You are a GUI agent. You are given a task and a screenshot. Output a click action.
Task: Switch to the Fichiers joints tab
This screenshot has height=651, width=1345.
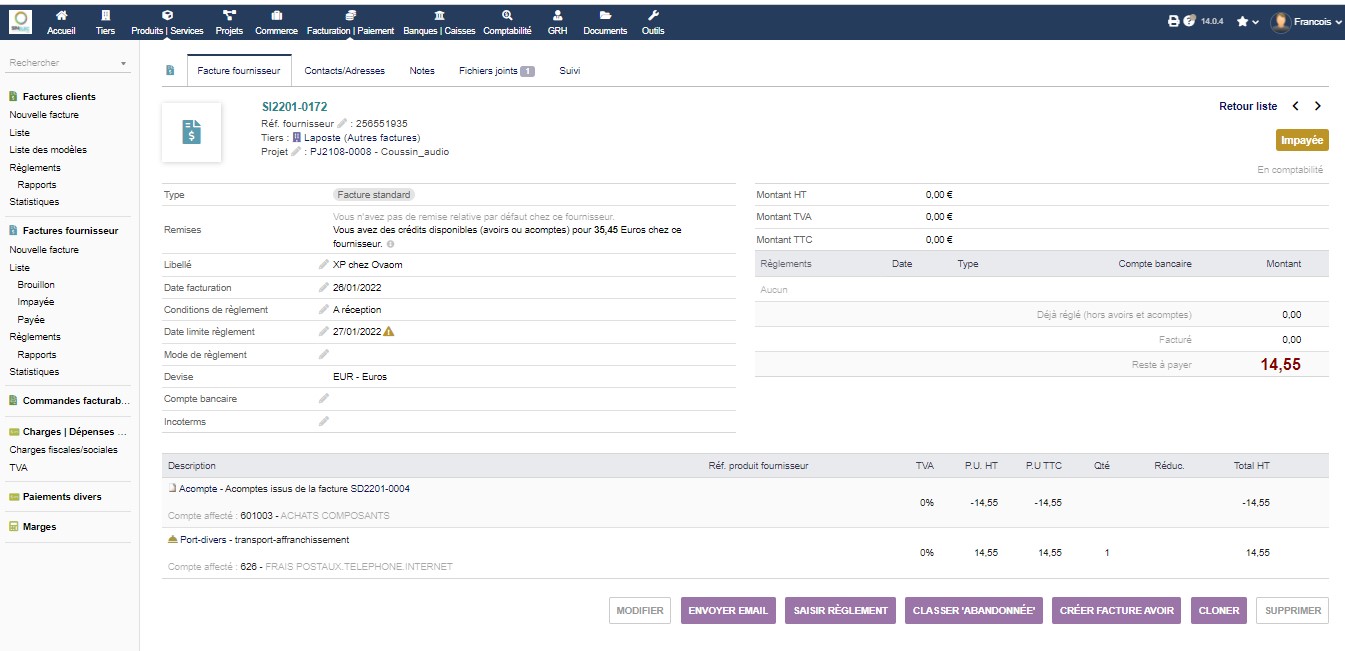(x=496, y=71)
